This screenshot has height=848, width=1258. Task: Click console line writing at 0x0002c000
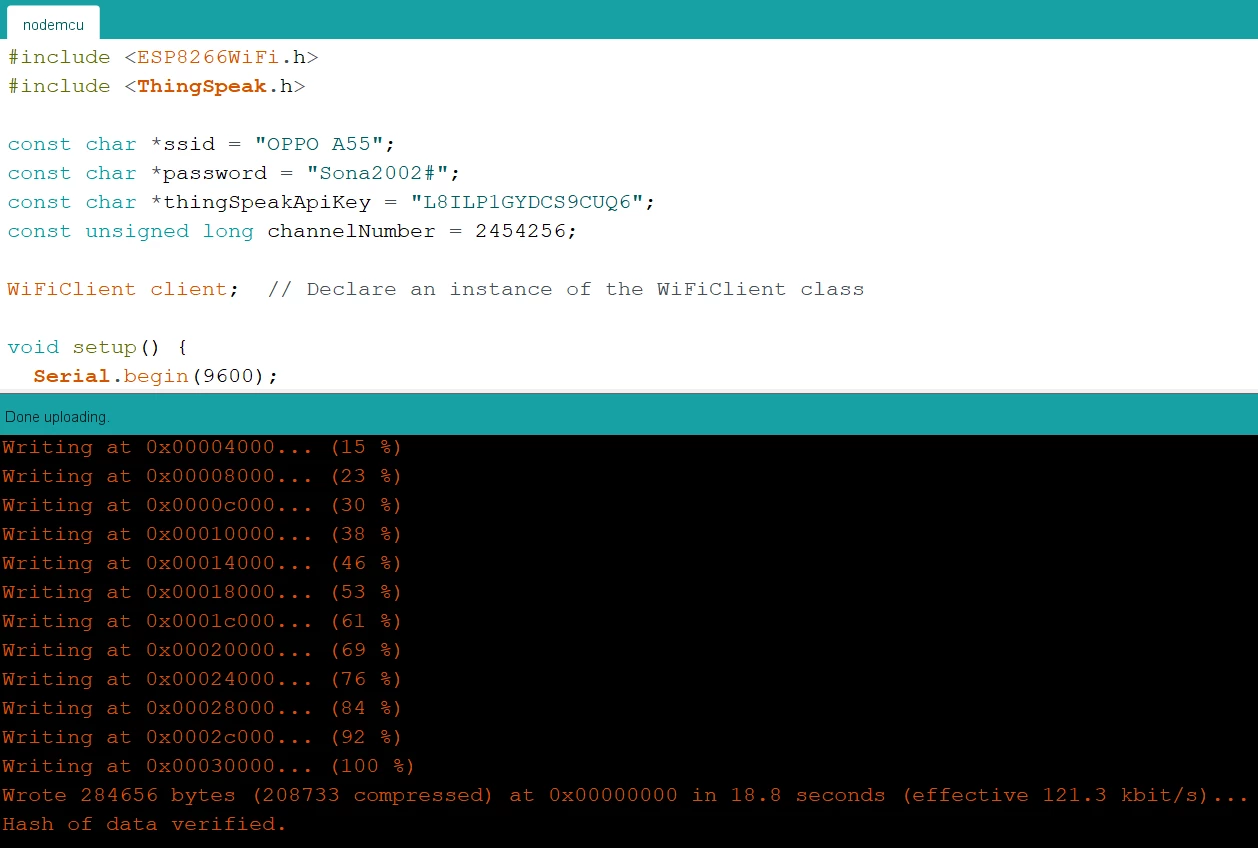[202, 737]
